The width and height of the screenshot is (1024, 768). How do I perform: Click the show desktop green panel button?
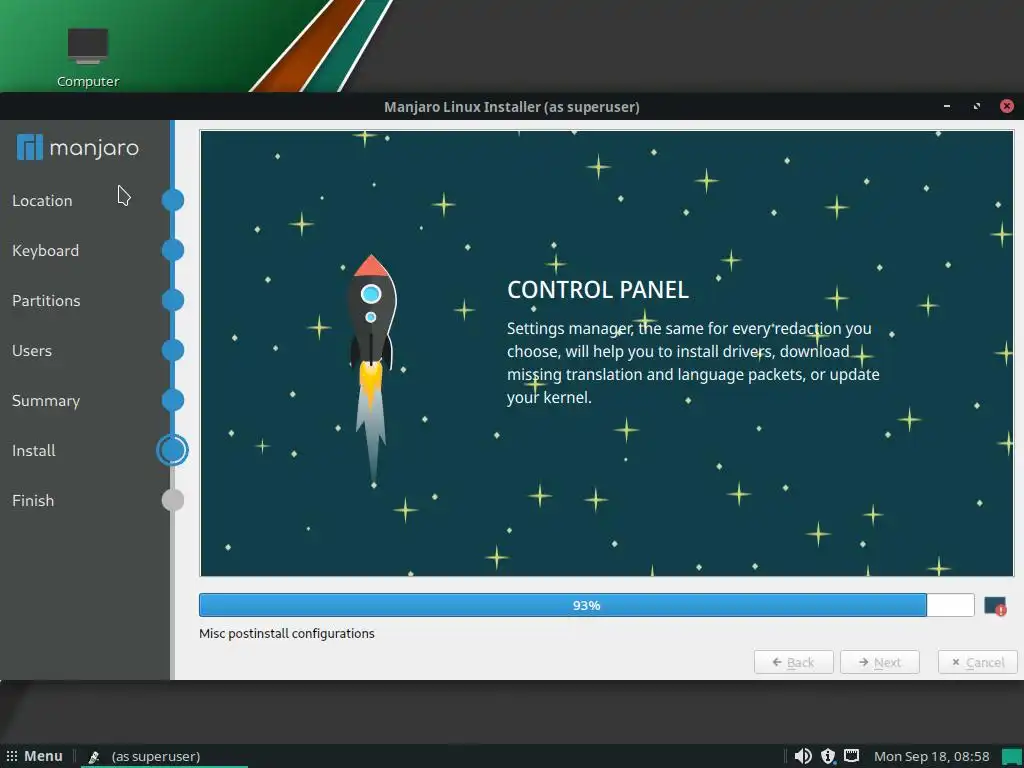pyautogui.click(x=1012, y=756)
